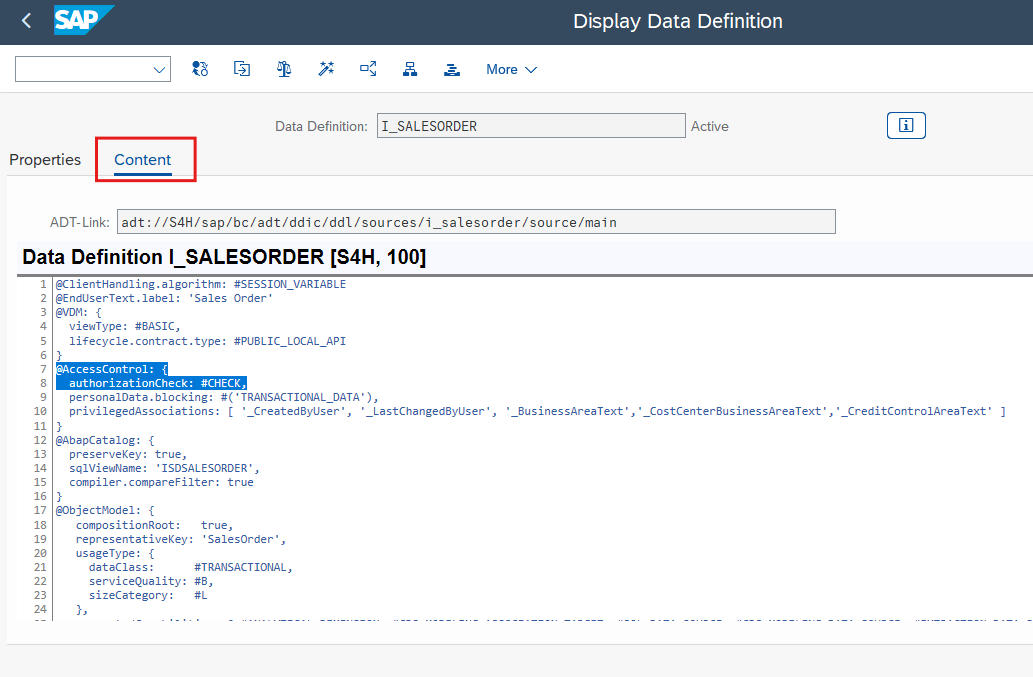
Task: Click line '@ClientHandling.algorithm: #SESSION_VARIABLE'
Action: coord(201,284)
